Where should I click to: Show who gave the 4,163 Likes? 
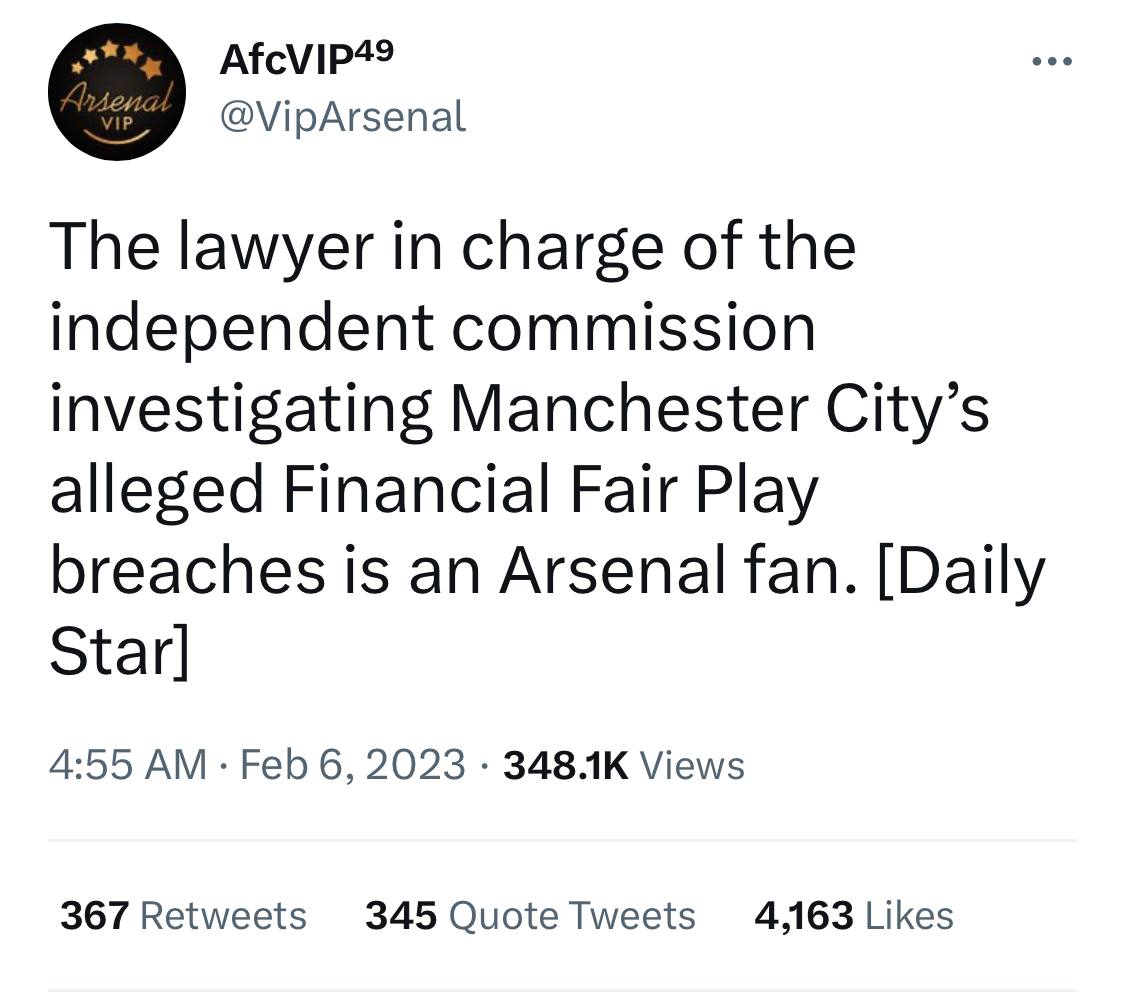[853, 915]
